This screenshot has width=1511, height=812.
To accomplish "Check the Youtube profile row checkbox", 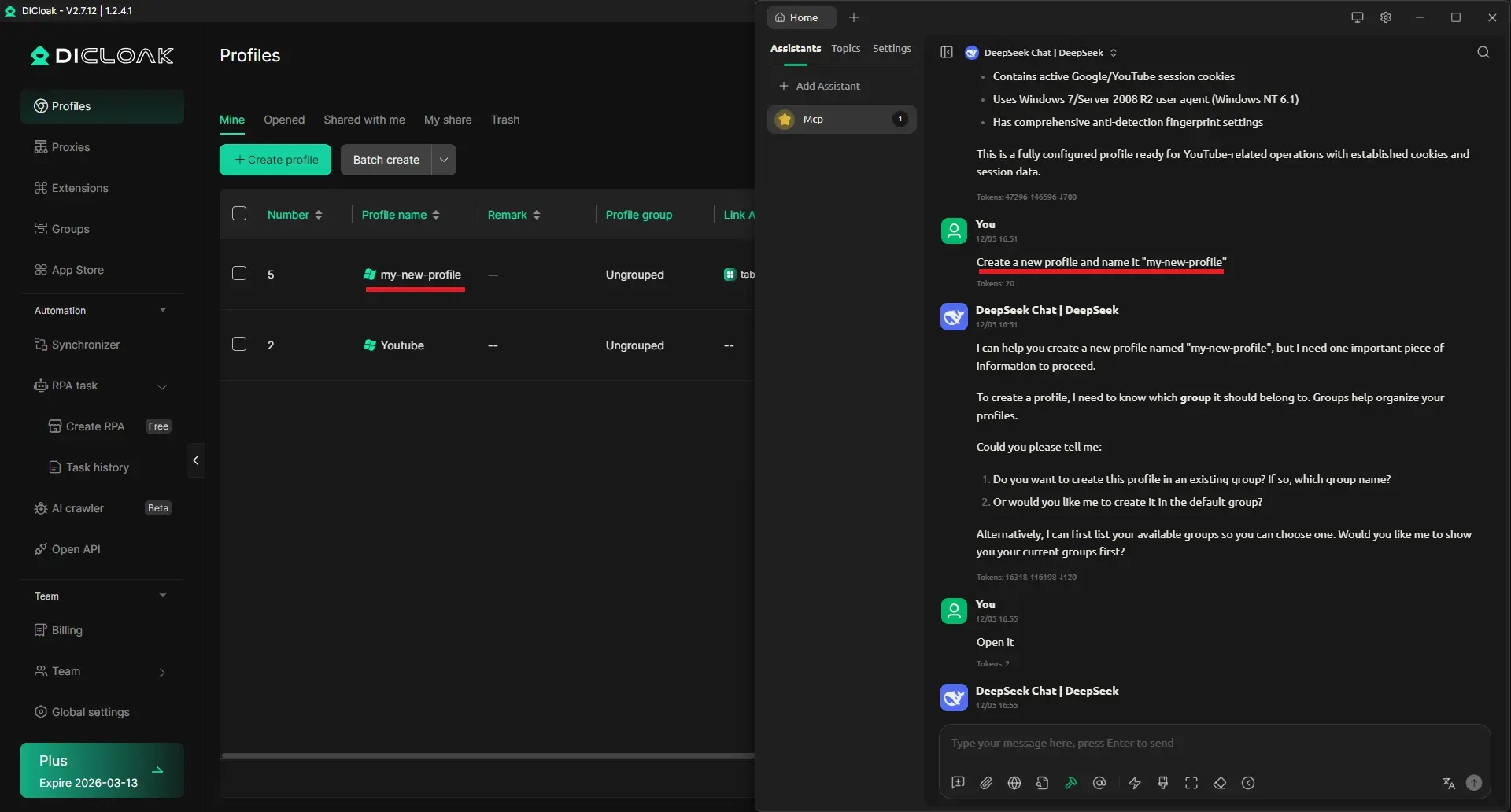I will (x=239, y=344).
